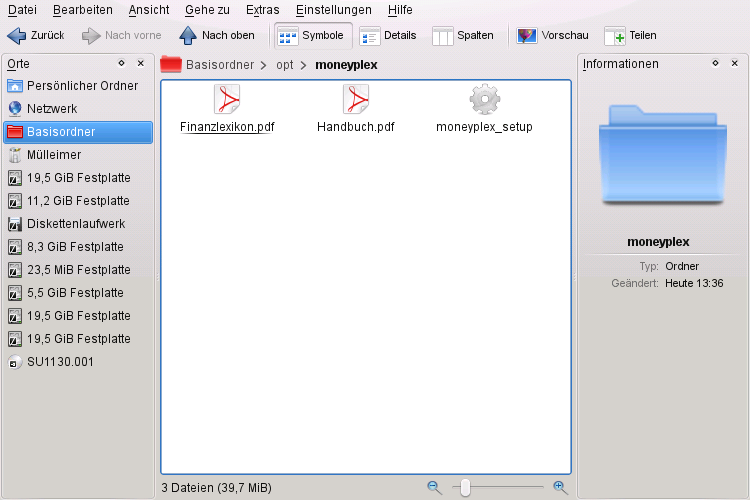Click the moneyplex folder preview image
This screenshot has width=750, height=500.
coord(662,155)
